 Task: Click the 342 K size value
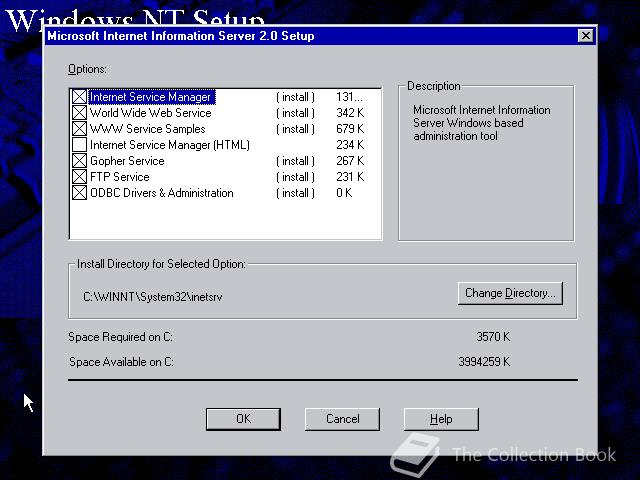(350, 113)
